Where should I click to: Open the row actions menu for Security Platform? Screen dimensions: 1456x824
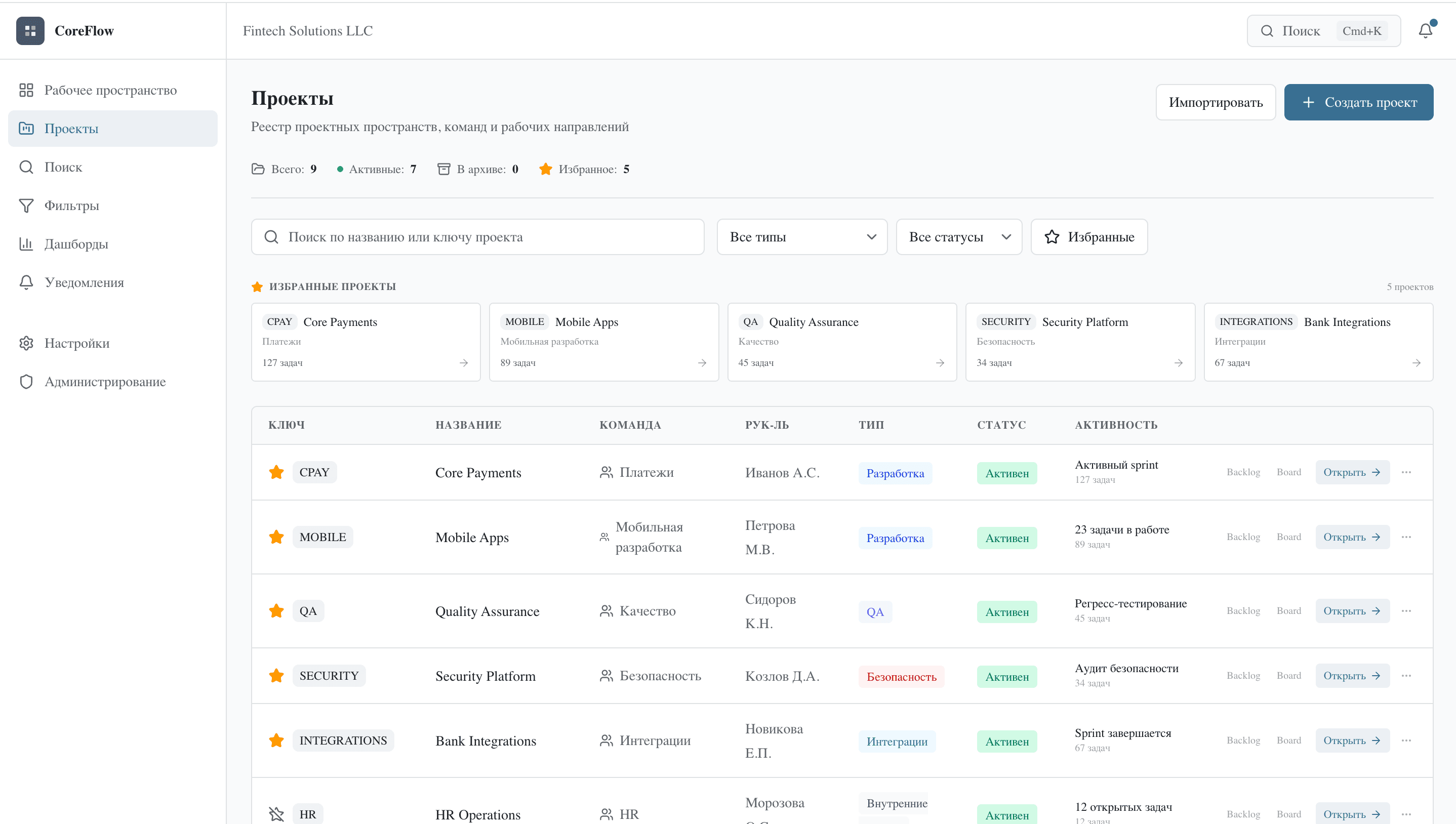click(x=1407, y=675)
